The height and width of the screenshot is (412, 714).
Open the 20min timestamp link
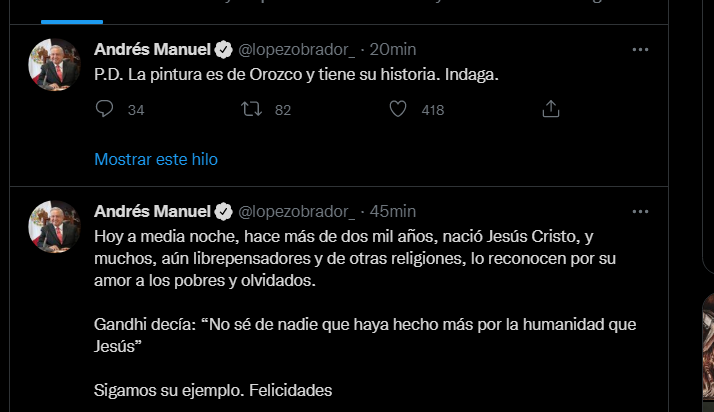pos(393,49)
